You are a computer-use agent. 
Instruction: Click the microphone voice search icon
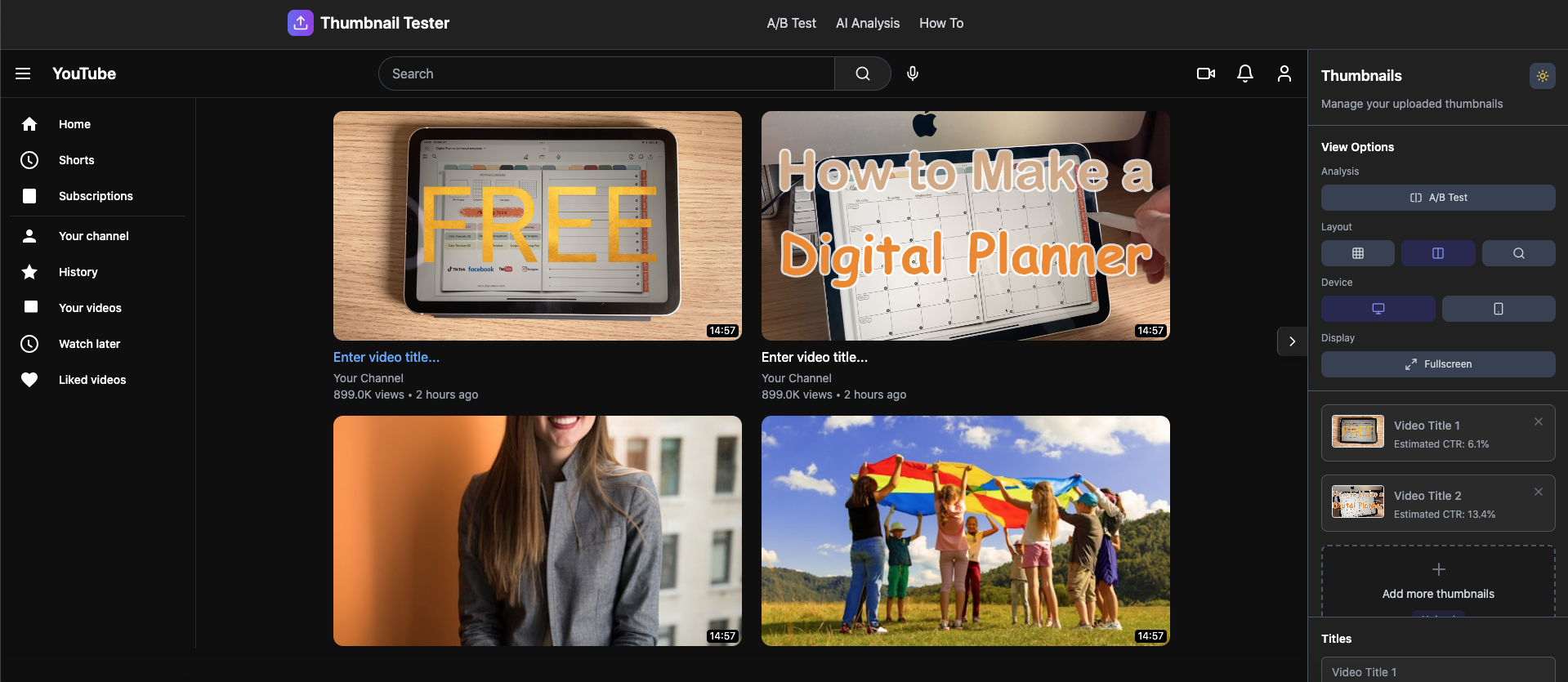click(913, 74)
